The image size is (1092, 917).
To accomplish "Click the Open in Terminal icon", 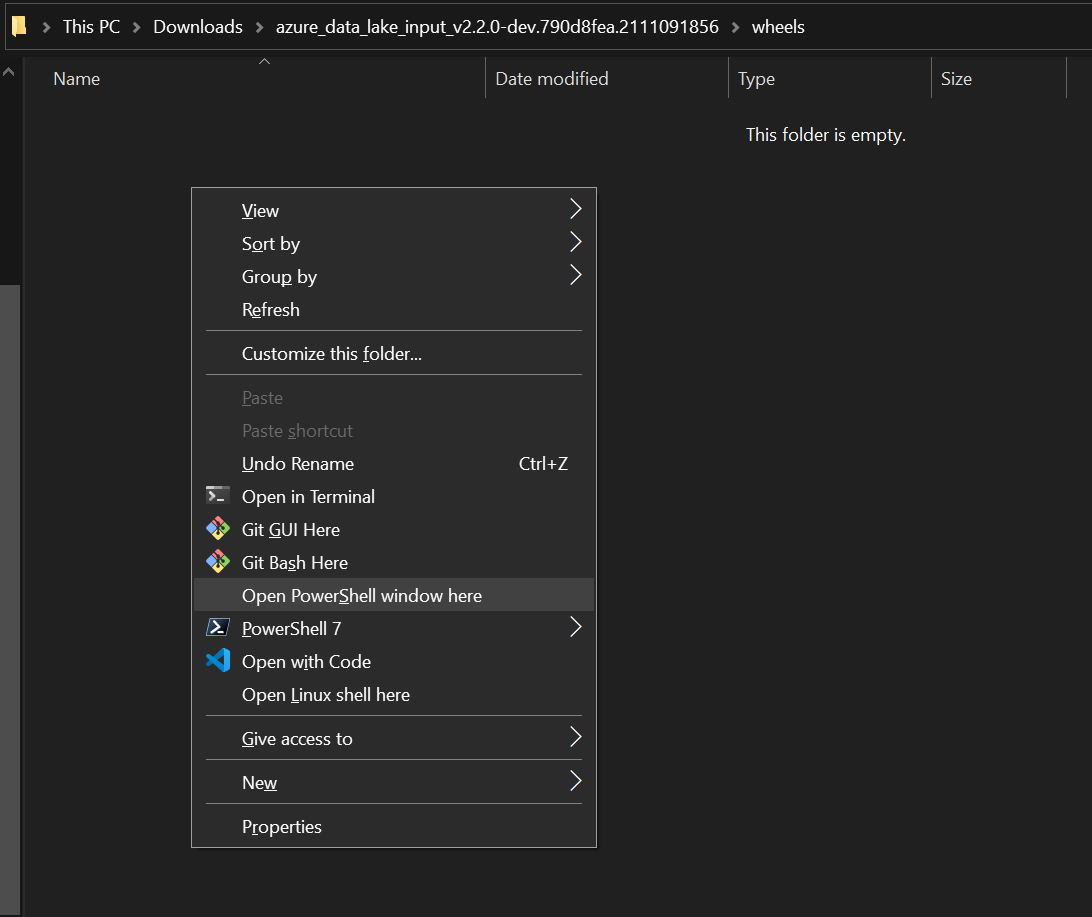I will [x=217, y=495].
